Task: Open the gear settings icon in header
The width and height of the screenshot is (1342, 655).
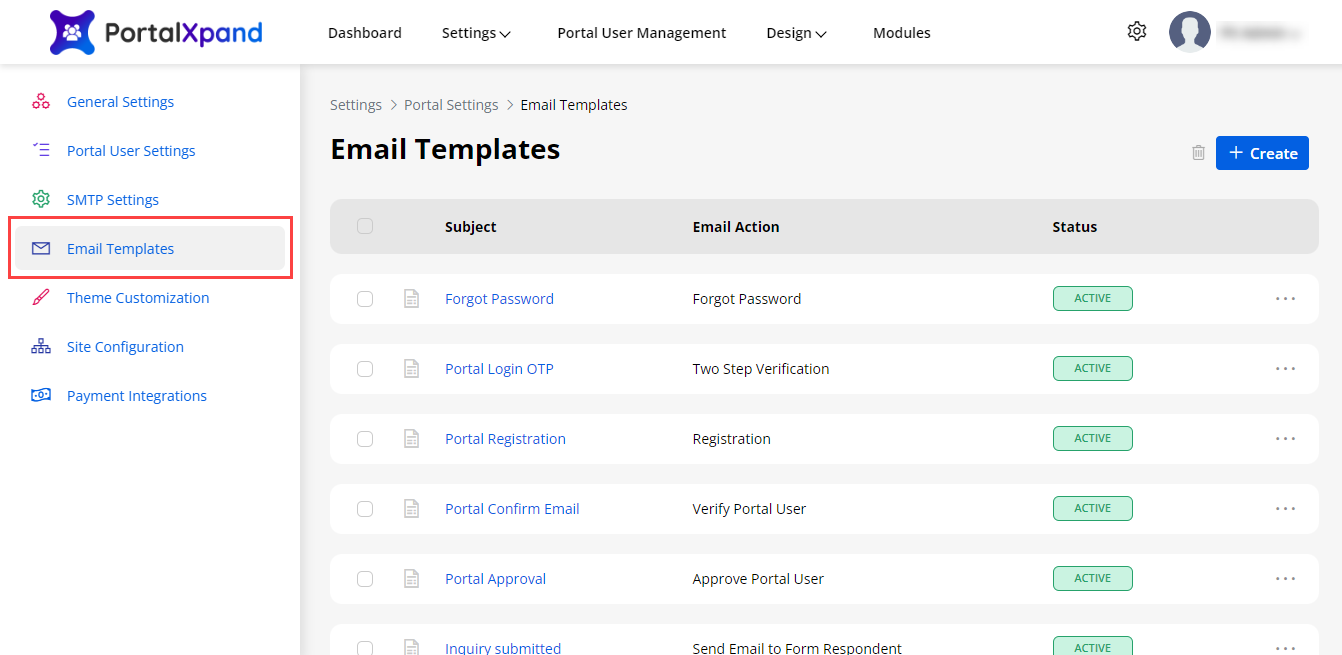Action: pyautogui.click(x=1136, y=32)
